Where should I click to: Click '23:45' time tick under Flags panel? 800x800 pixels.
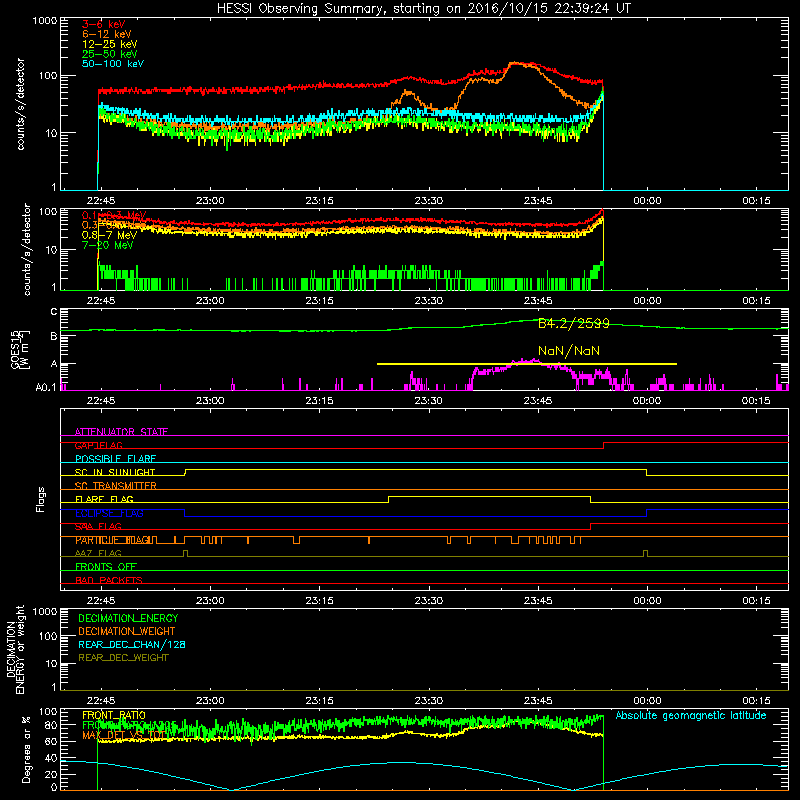[538, 601]
